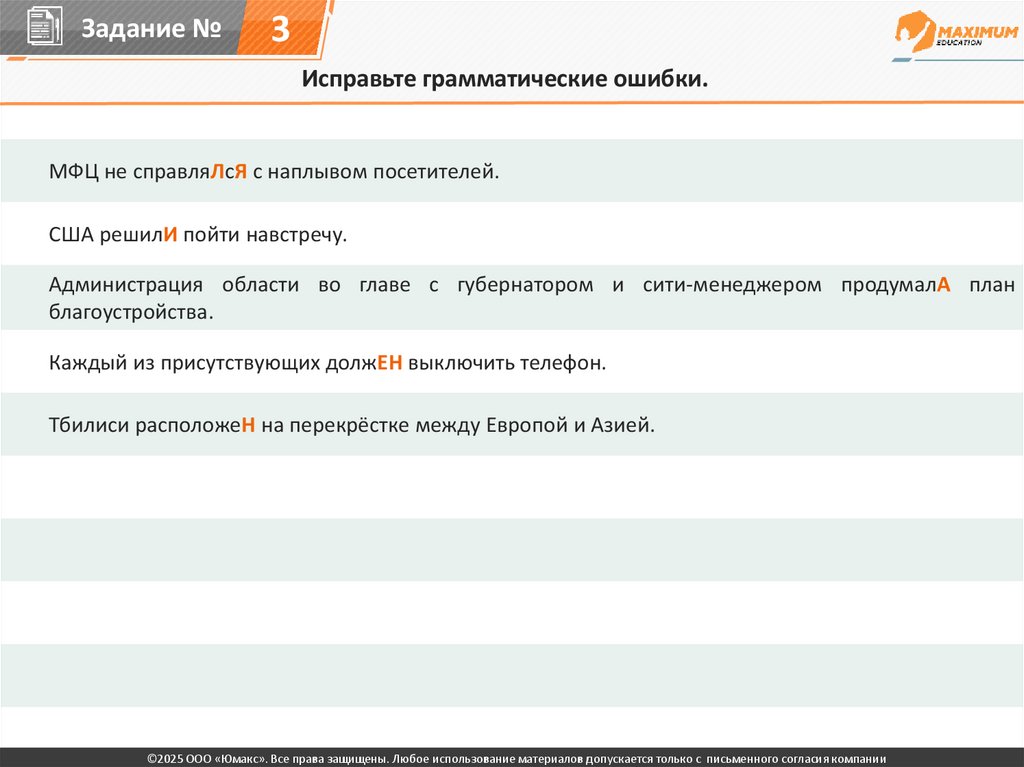Click the word расположеН

[x=195, y=426]
